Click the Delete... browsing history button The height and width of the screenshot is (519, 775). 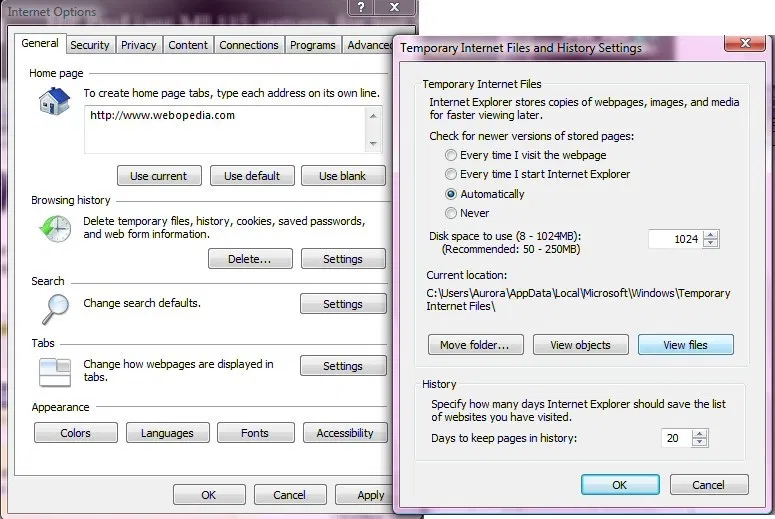tap(250, 259)
